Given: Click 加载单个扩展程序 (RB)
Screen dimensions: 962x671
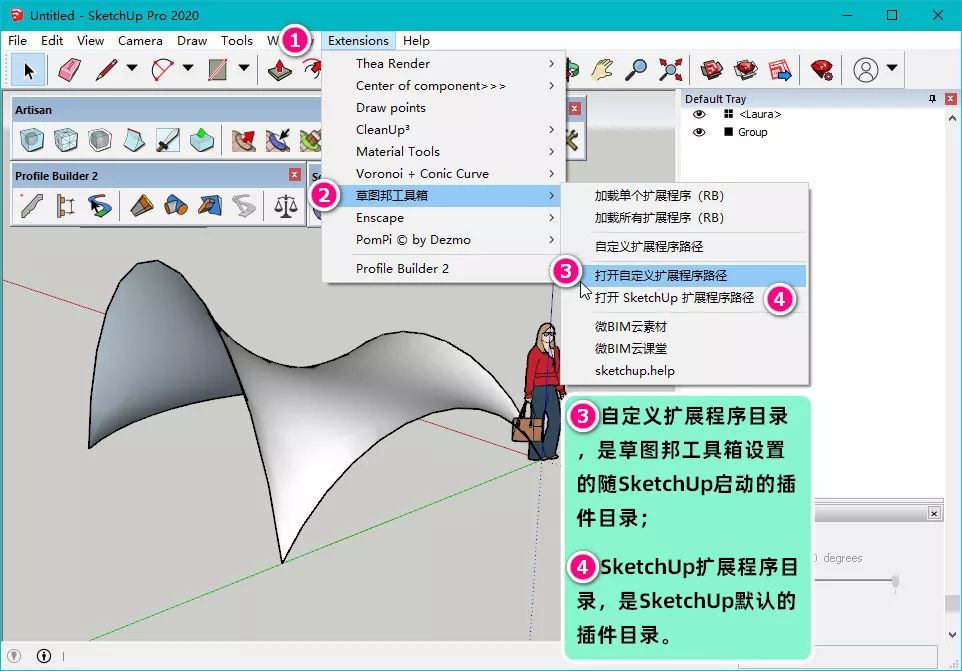Looking at the screenshot, I should pyautogui.click(x=684, y=196).
